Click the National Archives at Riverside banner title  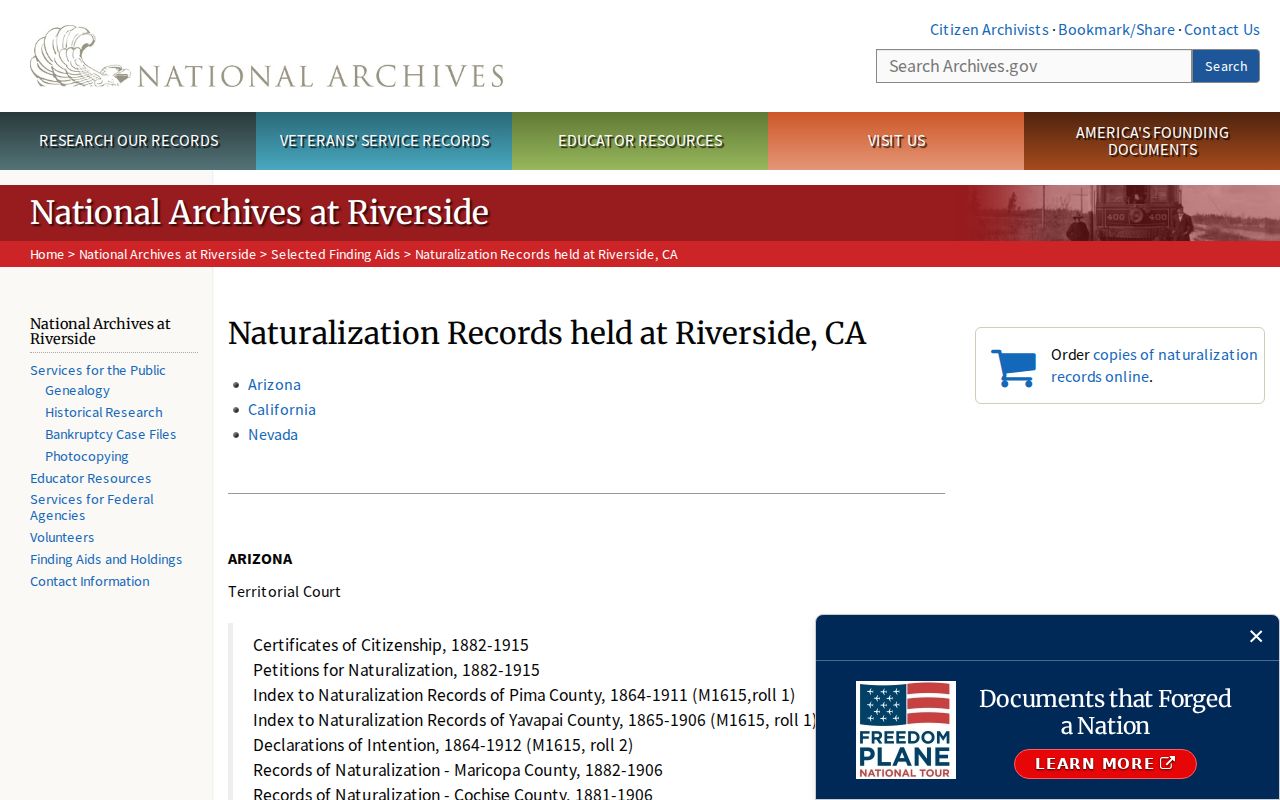click(x=259, y=213)
